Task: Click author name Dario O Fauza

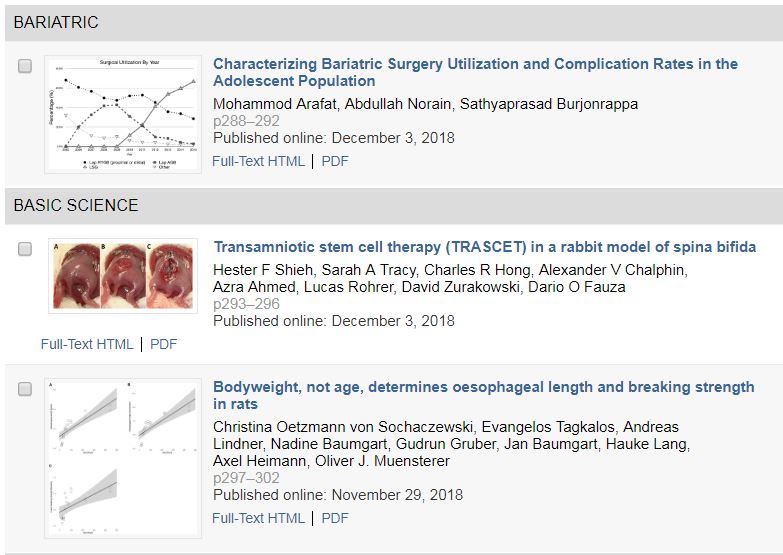Action: click(x=577, y=287)
